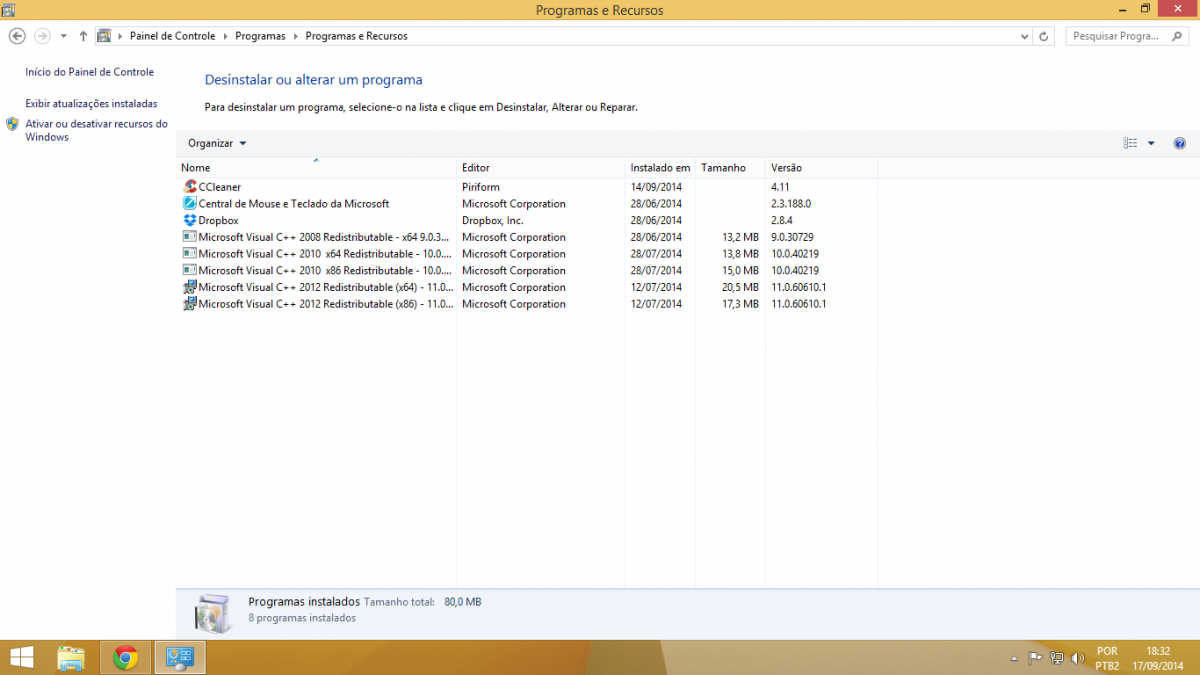Click the Forward navigation arrow

click(42, 36)
